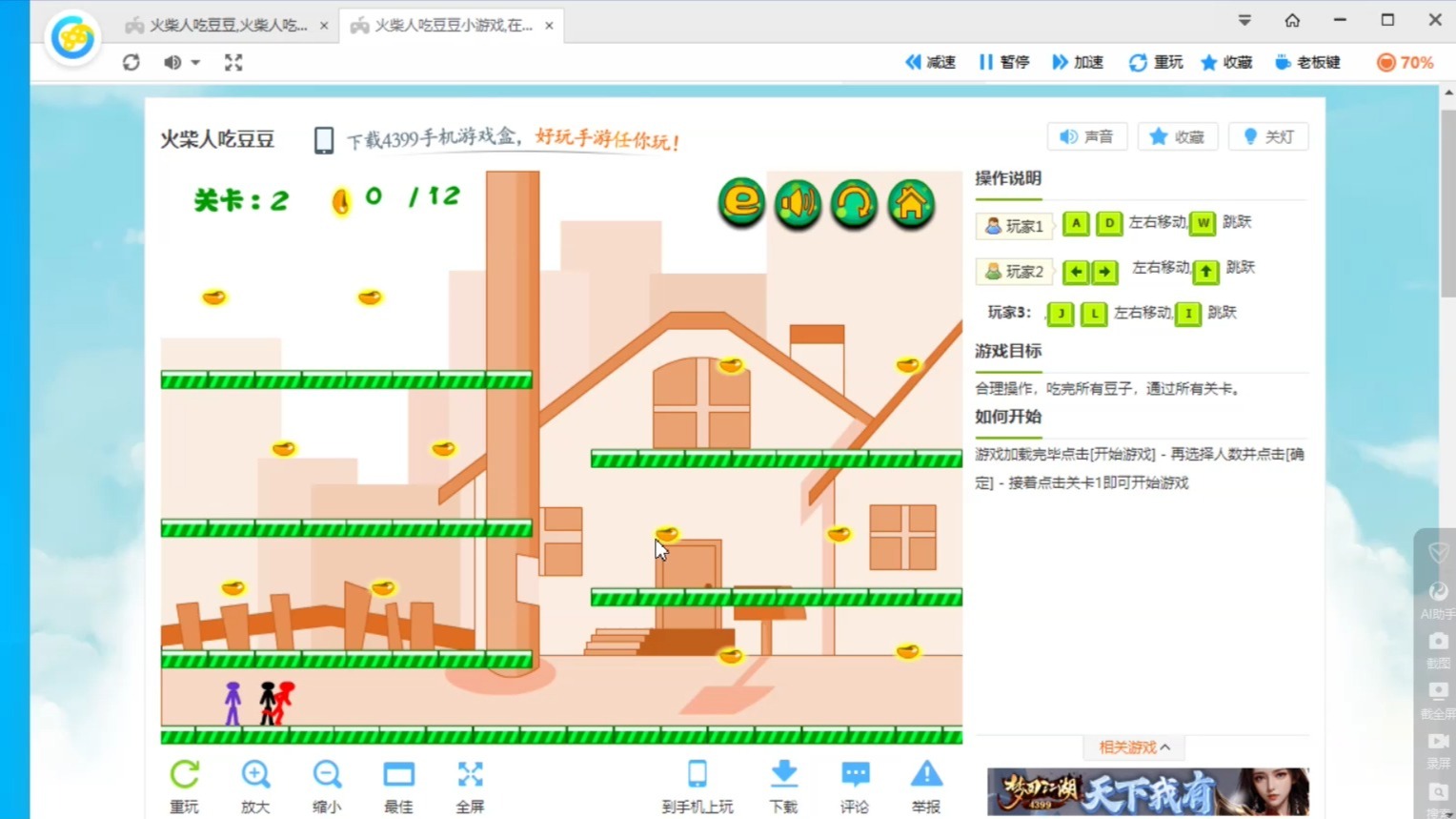Click 重玩 to restart the game

[1155, 62]
